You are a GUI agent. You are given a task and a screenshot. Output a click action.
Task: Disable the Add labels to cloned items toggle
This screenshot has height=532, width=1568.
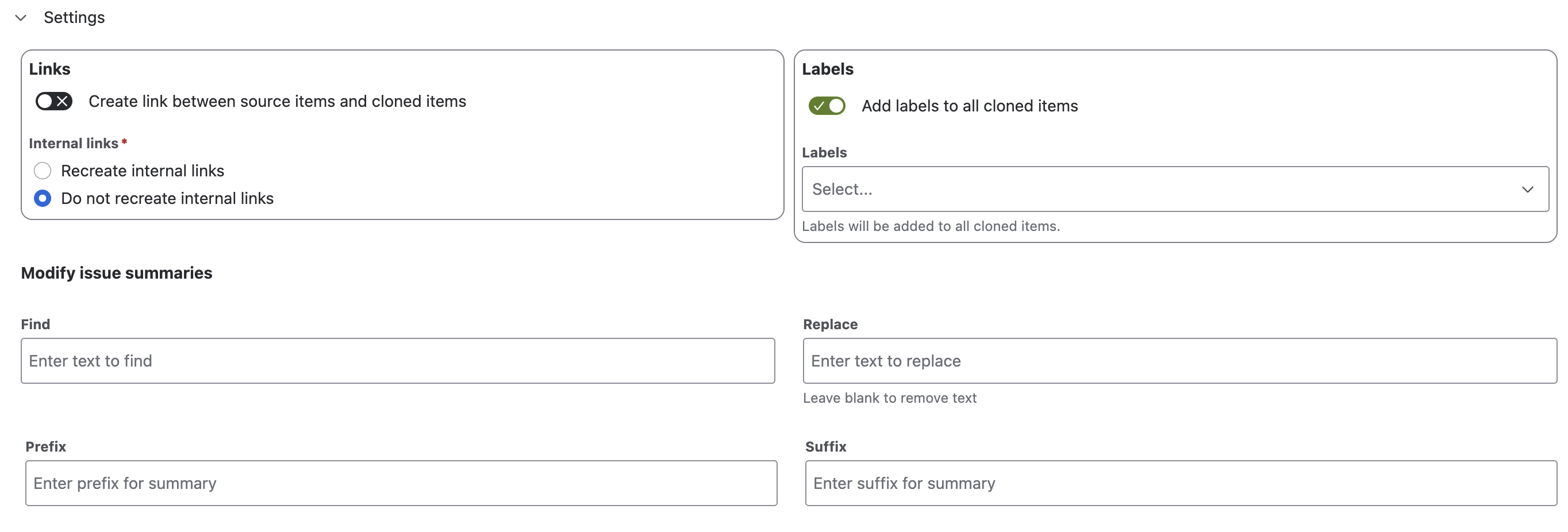click(827, 106)
